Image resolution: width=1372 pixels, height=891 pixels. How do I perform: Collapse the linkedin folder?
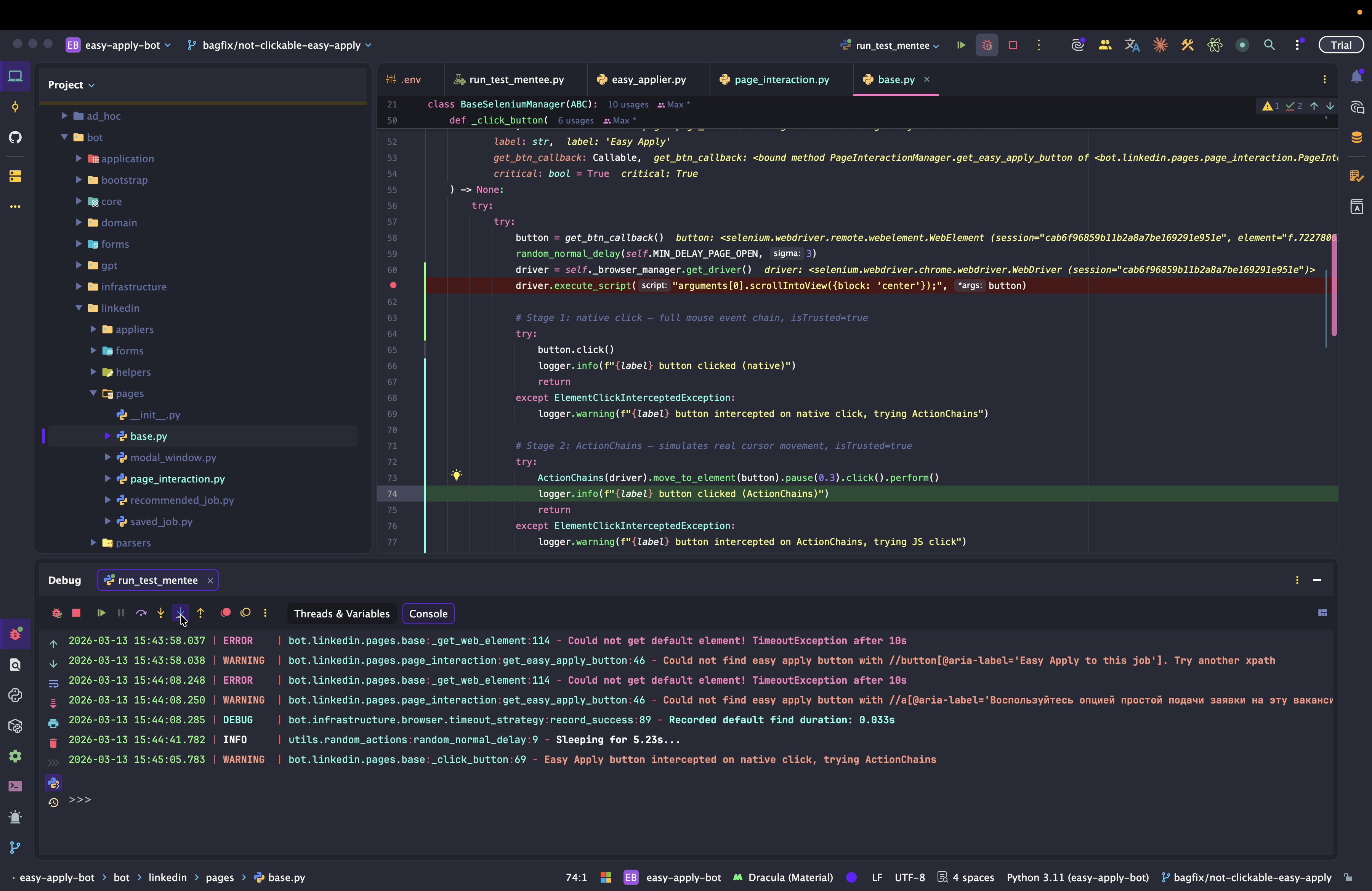click(79, 308)
